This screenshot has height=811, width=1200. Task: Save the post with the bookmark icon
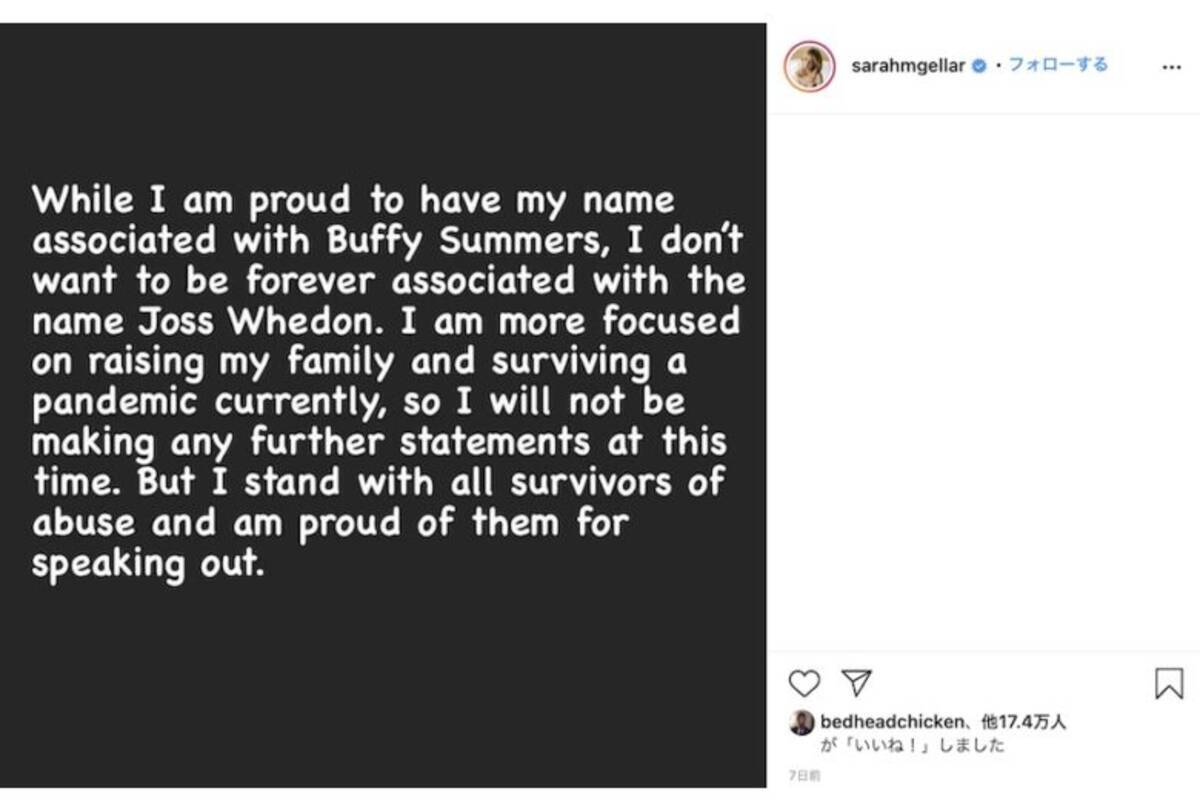tap(1168, 683)
